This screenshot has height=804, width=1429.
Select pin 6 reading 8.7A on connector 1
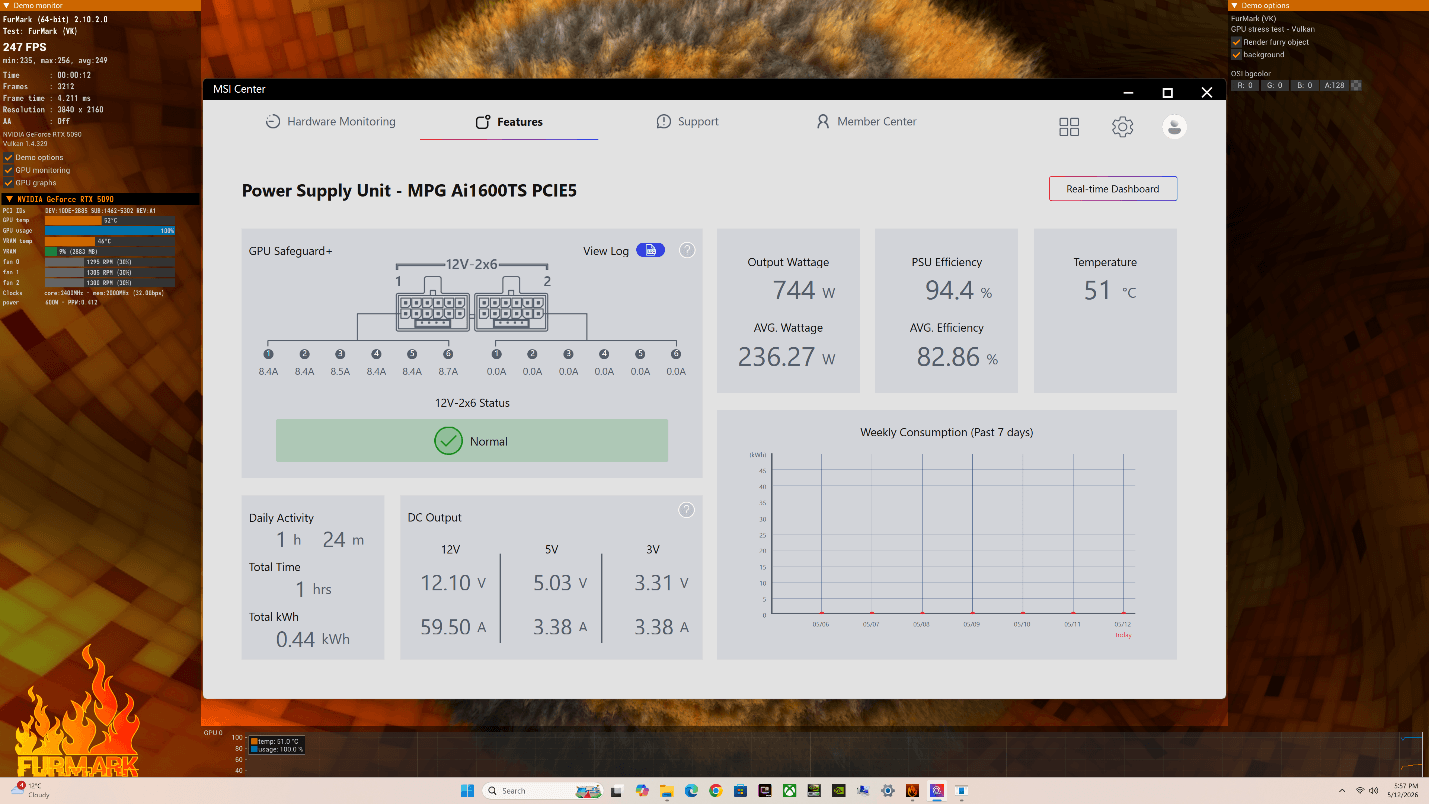pyautogui.click(x=448, y=354)
